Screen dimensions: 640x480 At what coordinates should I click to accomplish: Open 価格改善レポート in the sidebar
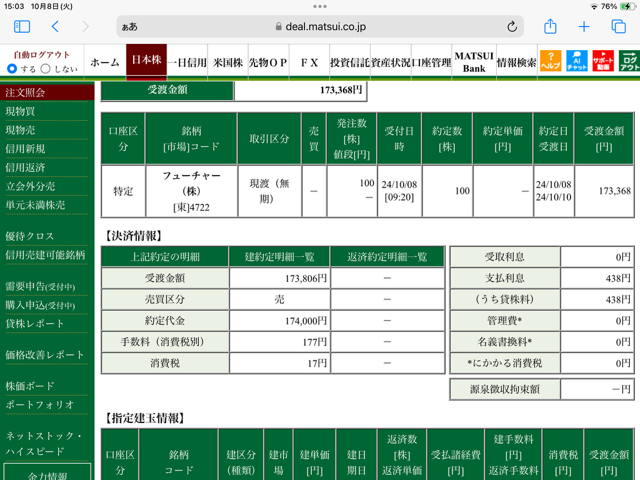click(44, 355)
